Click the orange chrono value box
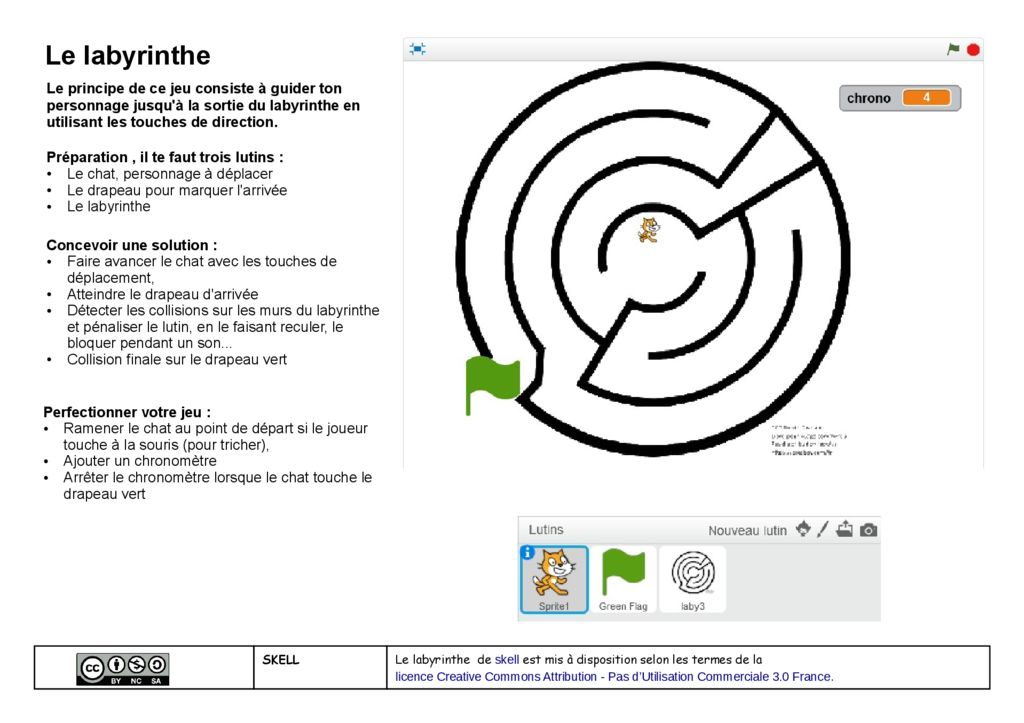 point(927,98)
